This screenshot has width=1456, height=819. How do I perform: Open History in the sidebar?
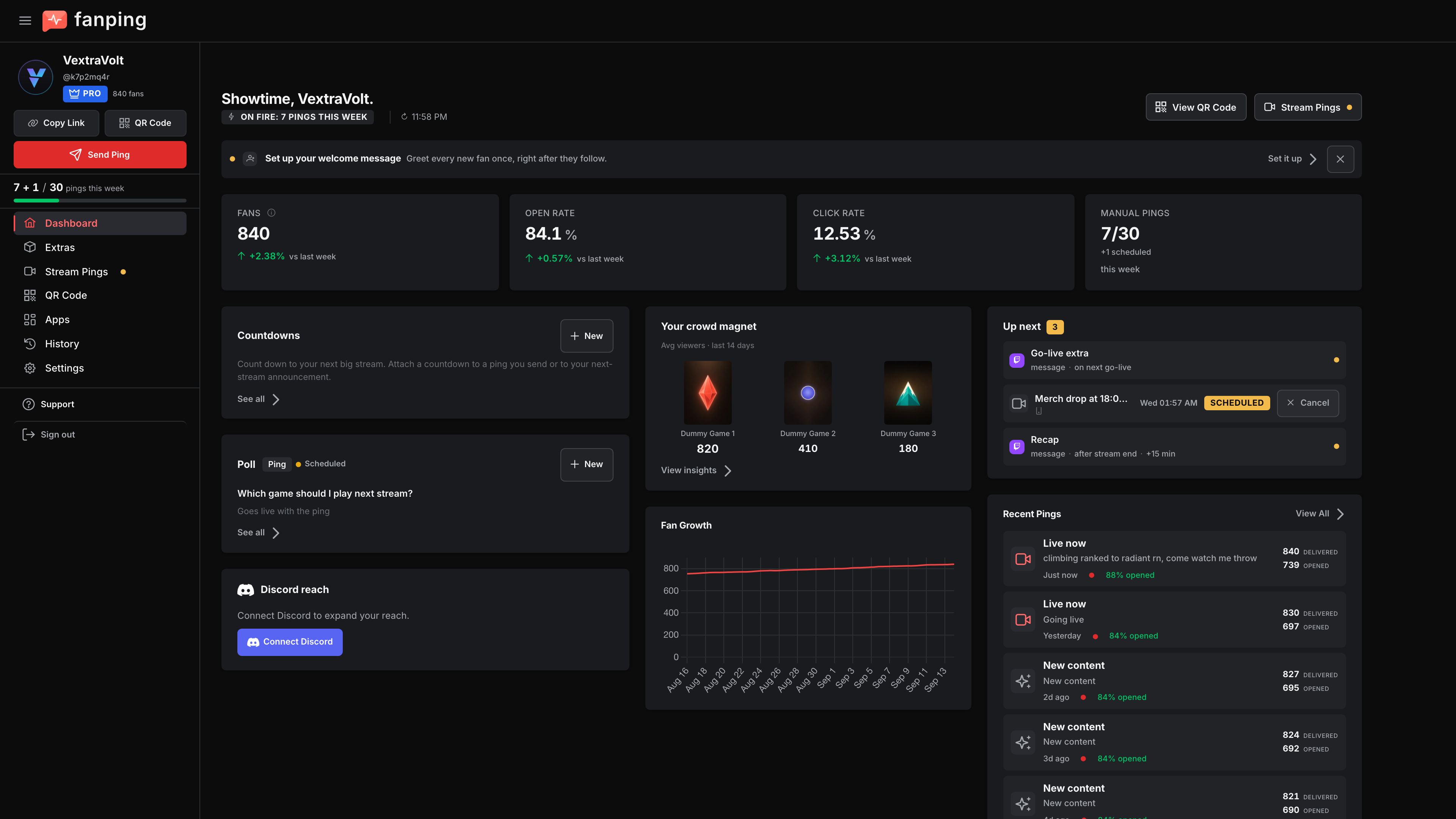pos(100,344)
